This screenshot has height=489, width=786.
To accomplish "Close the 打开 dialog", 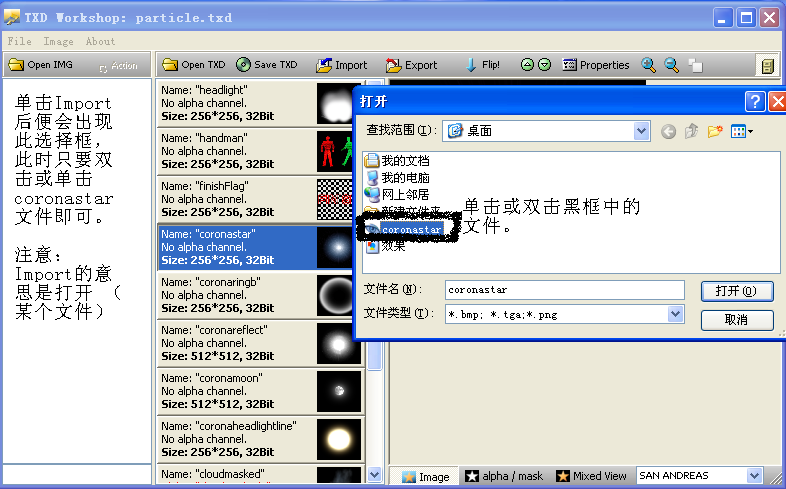I will [x=777, y=102].
